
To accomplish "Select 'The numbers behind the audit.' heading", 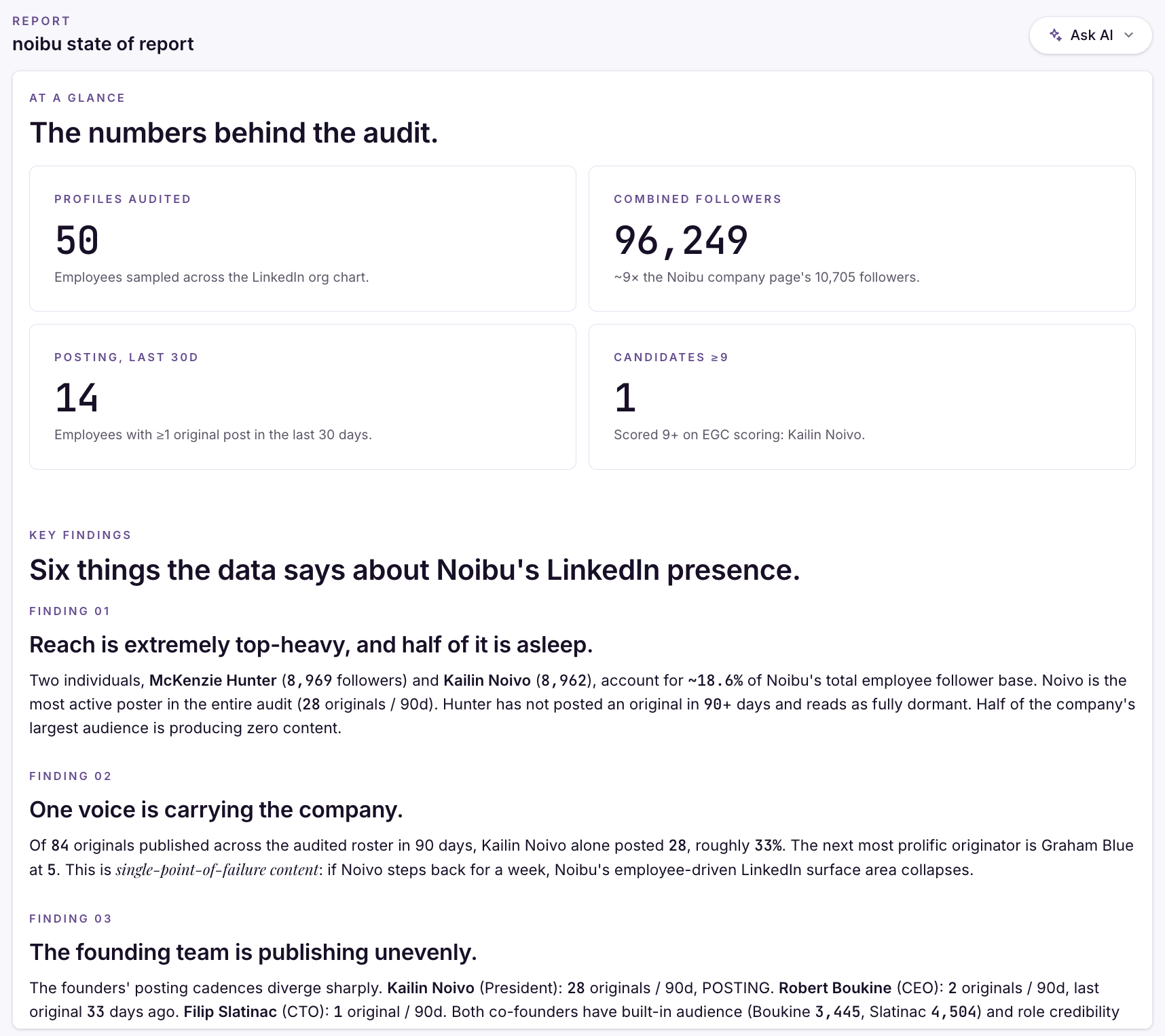I will point(234,132).
